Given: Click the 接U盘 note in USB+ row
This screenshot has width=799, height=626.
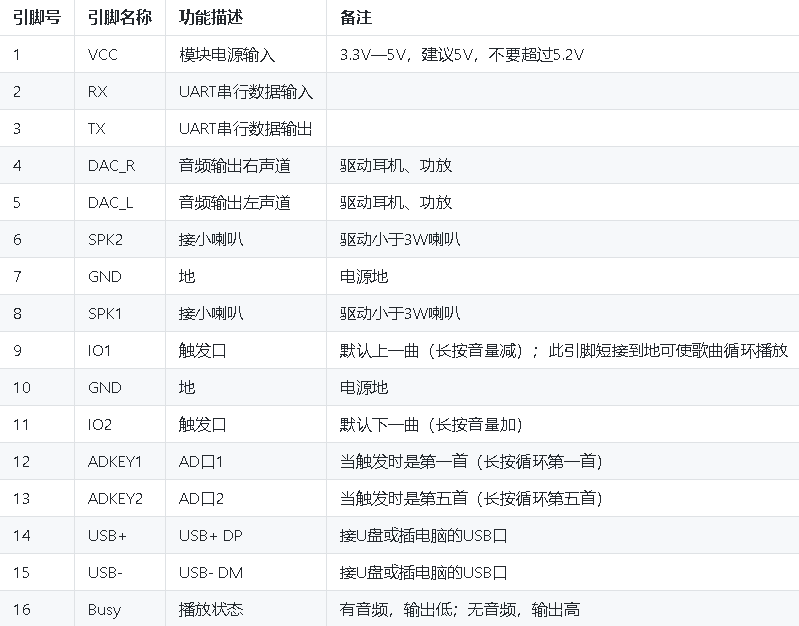Looking at the screenshot, I should pyautogui.click(x=423, y=536).
